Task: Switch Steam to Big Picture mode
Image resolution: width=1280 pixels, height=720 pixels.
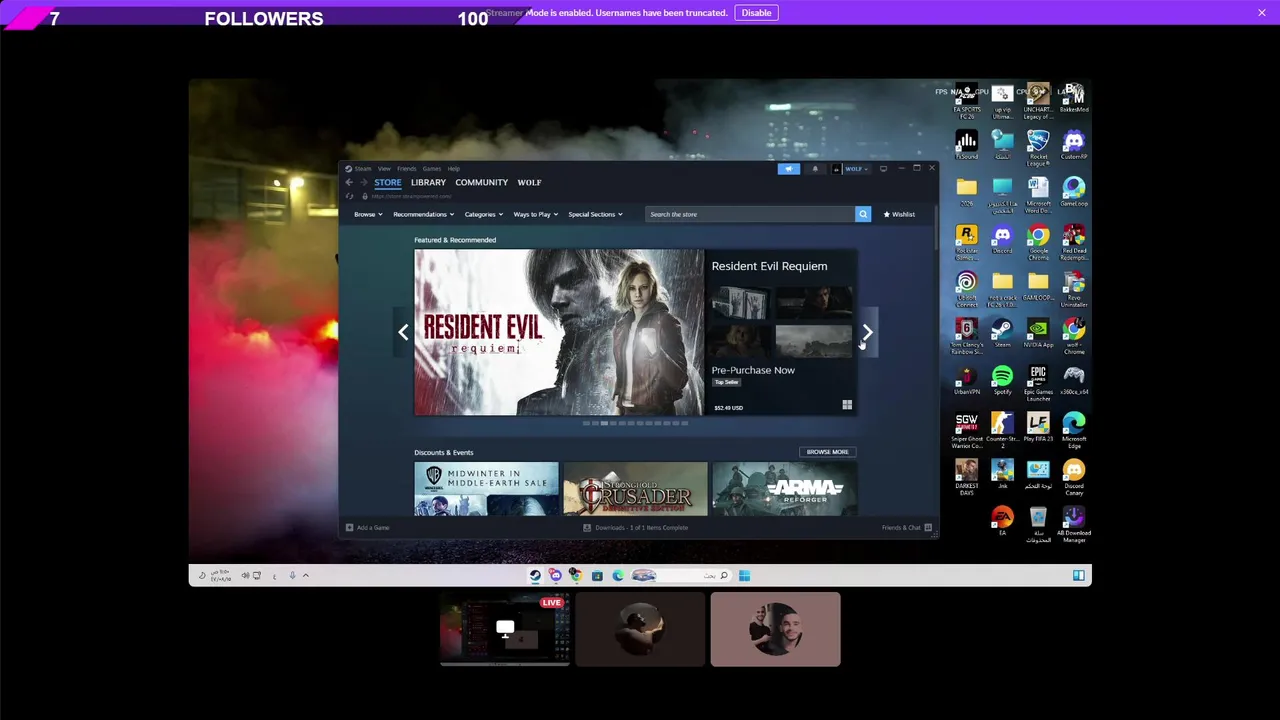Action: point(883,169)
